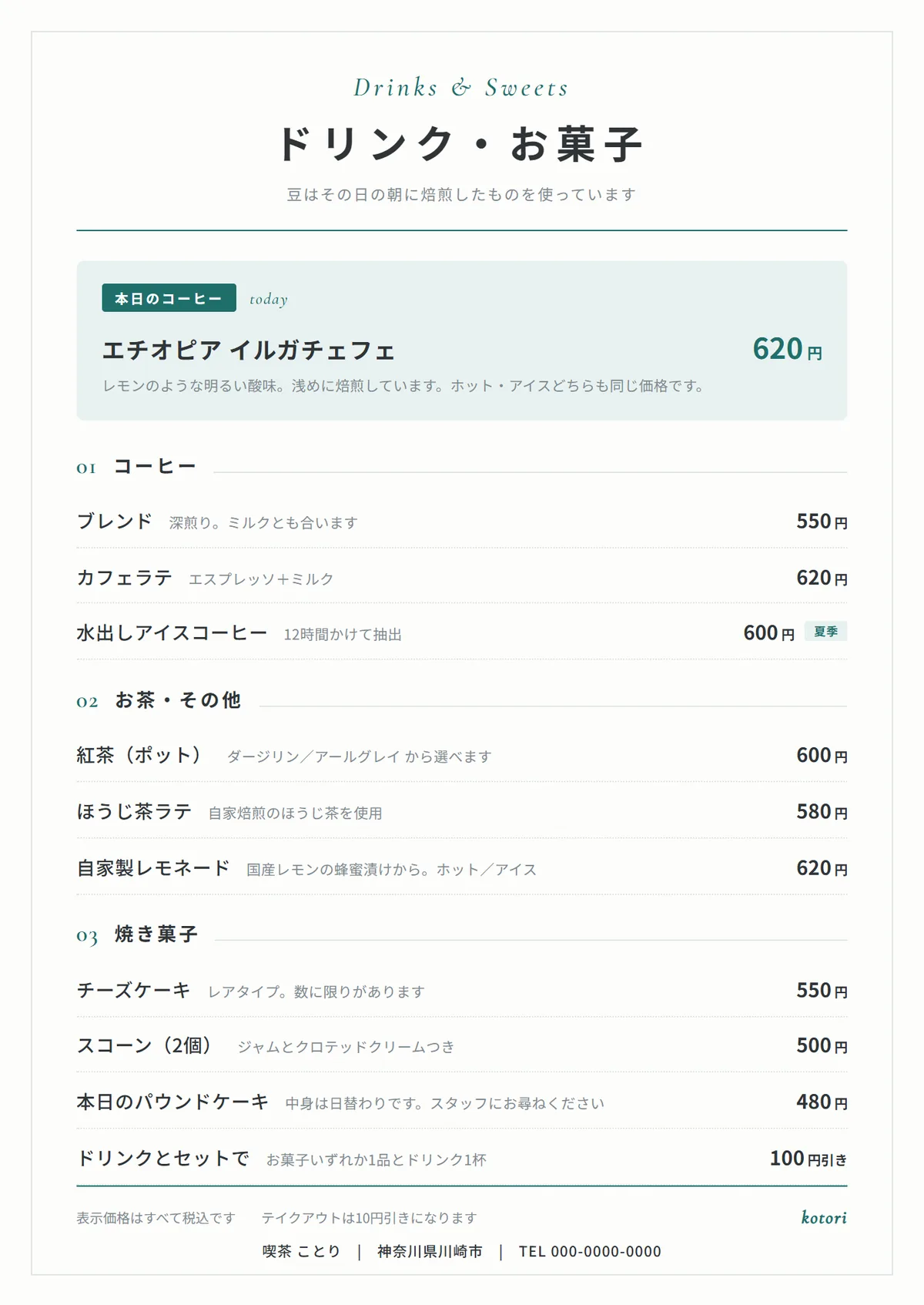Click the 580円 price for ほうじ茶ラテ
This screenshot has height=1305, width=924.
(822, 811)
